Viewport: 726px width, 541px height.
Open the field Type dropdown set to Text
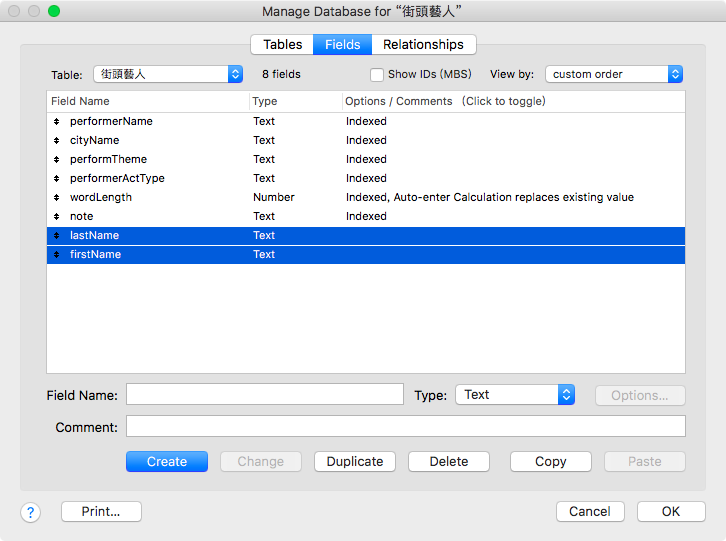(515, 395)
